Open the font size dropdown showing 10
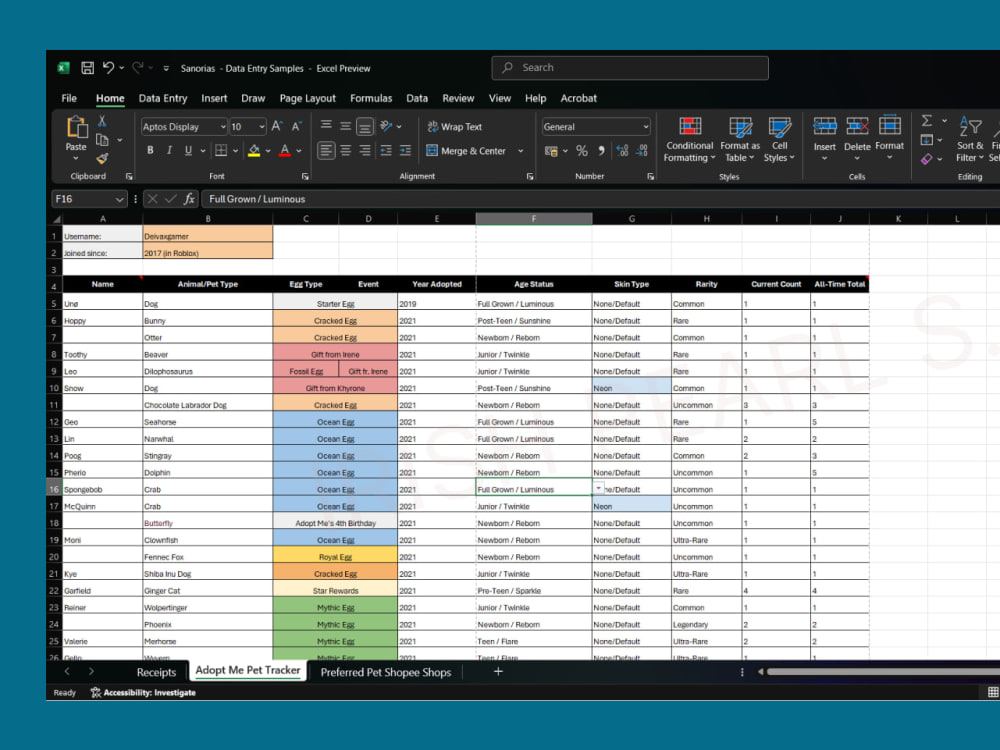 pos(261,127)
